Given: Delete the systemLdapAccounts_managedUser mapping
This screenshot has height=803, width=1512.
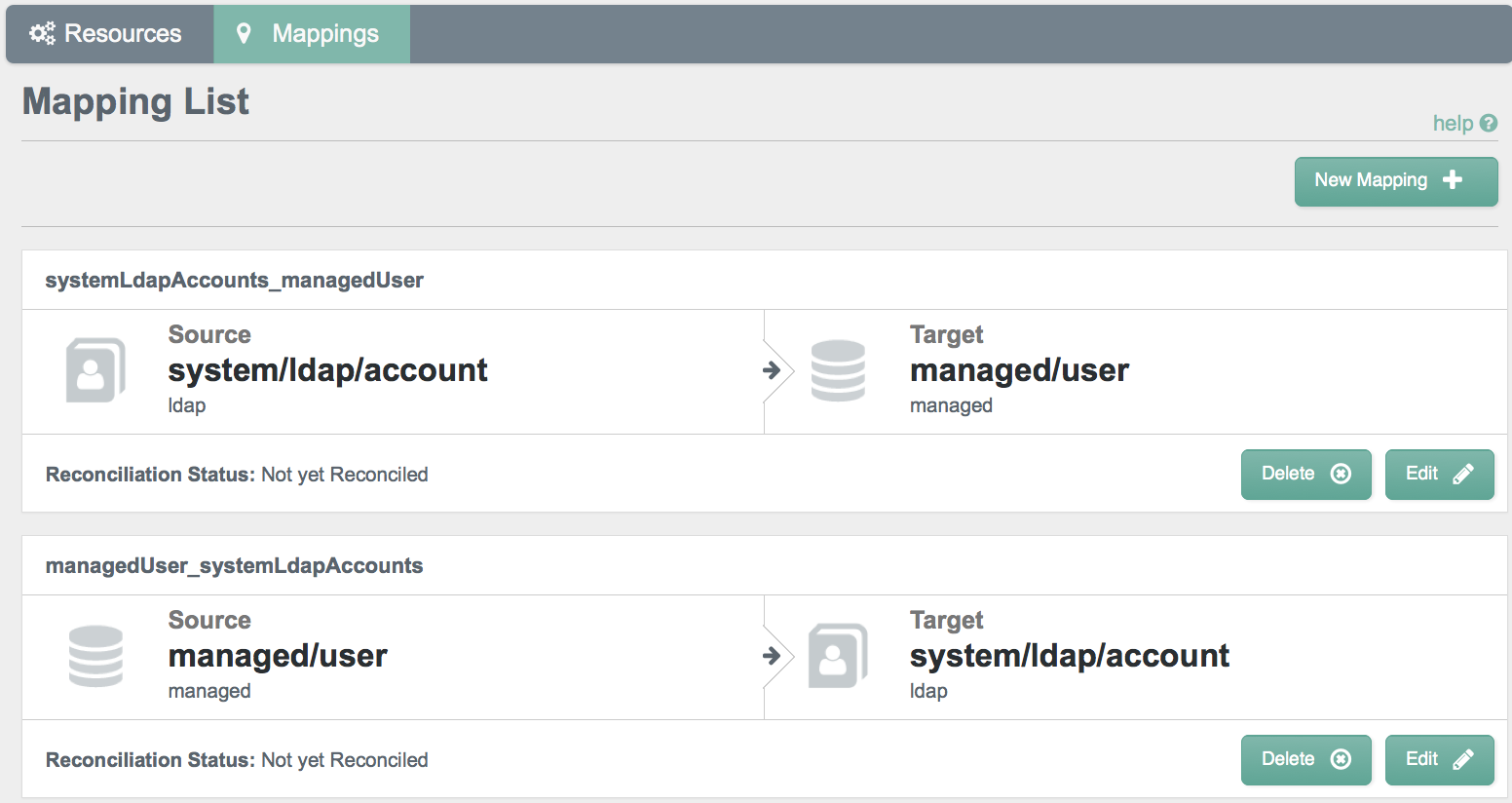Looking at the screenshot, I should click(x=1306, y=474).
